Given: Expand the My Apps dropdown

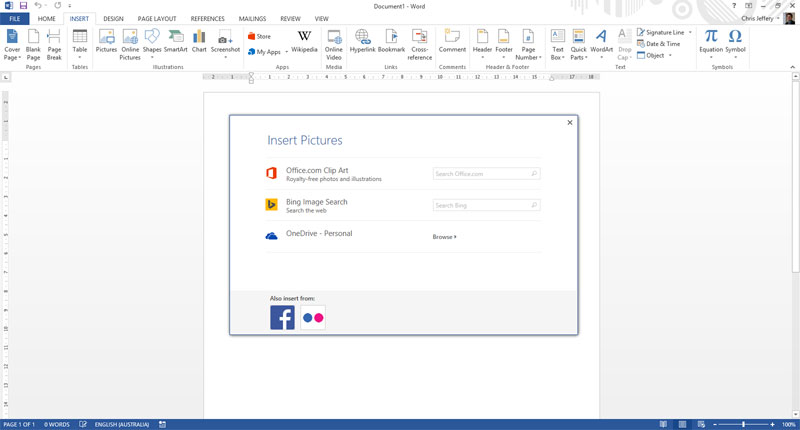Looking at the screenshot, I should [x=287, y=52].
